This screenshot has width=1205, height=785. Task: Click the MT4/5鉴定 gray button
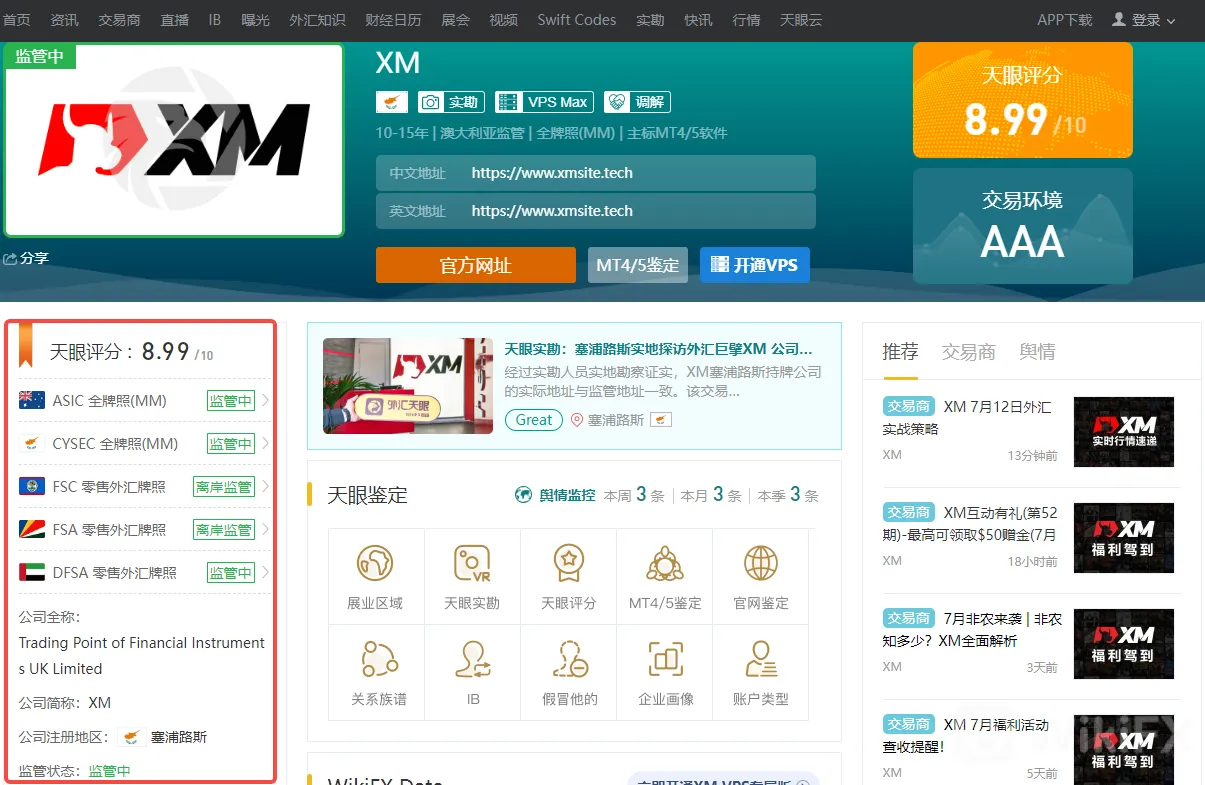(638, 265)
